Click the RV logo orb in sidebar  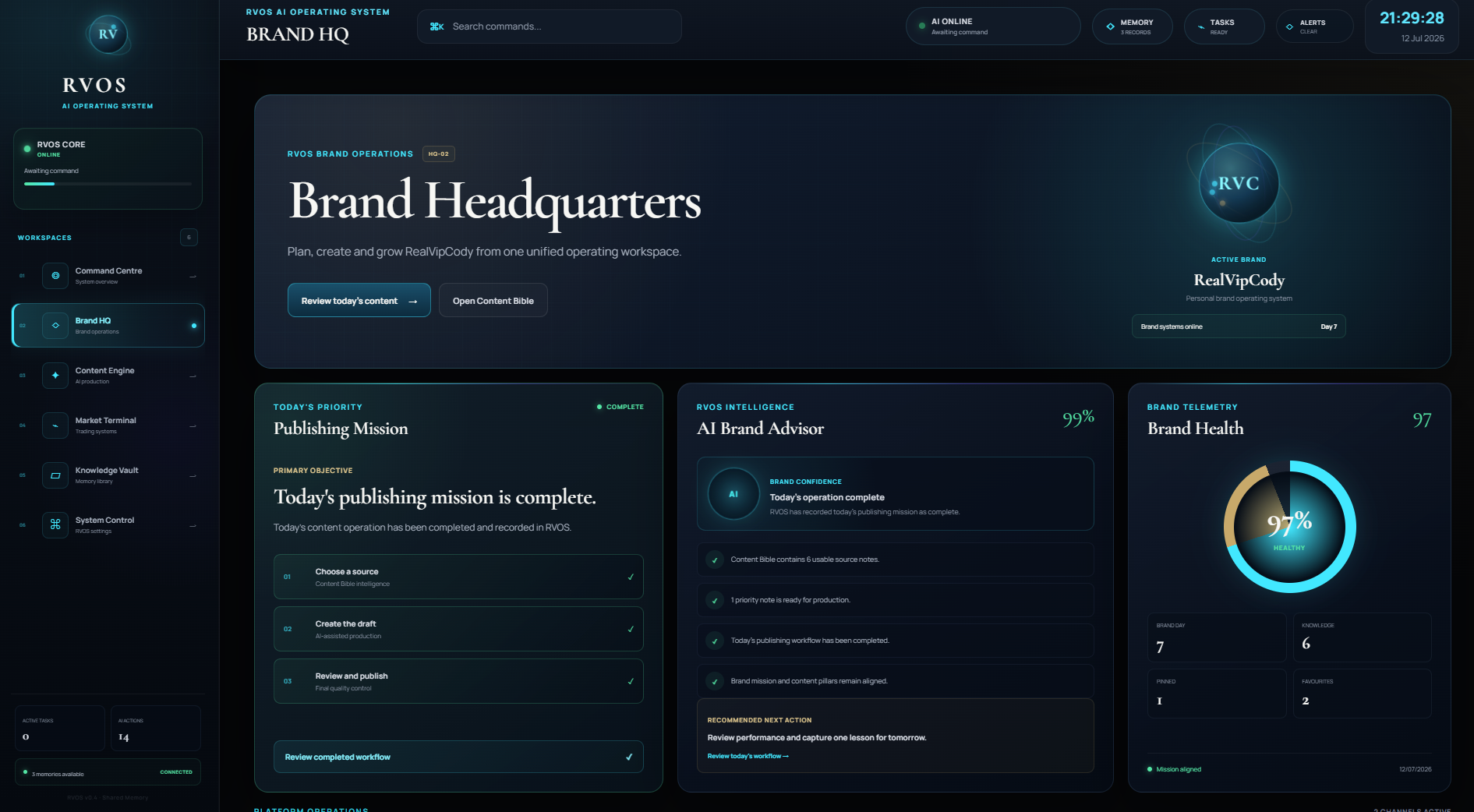coord(108,34)
